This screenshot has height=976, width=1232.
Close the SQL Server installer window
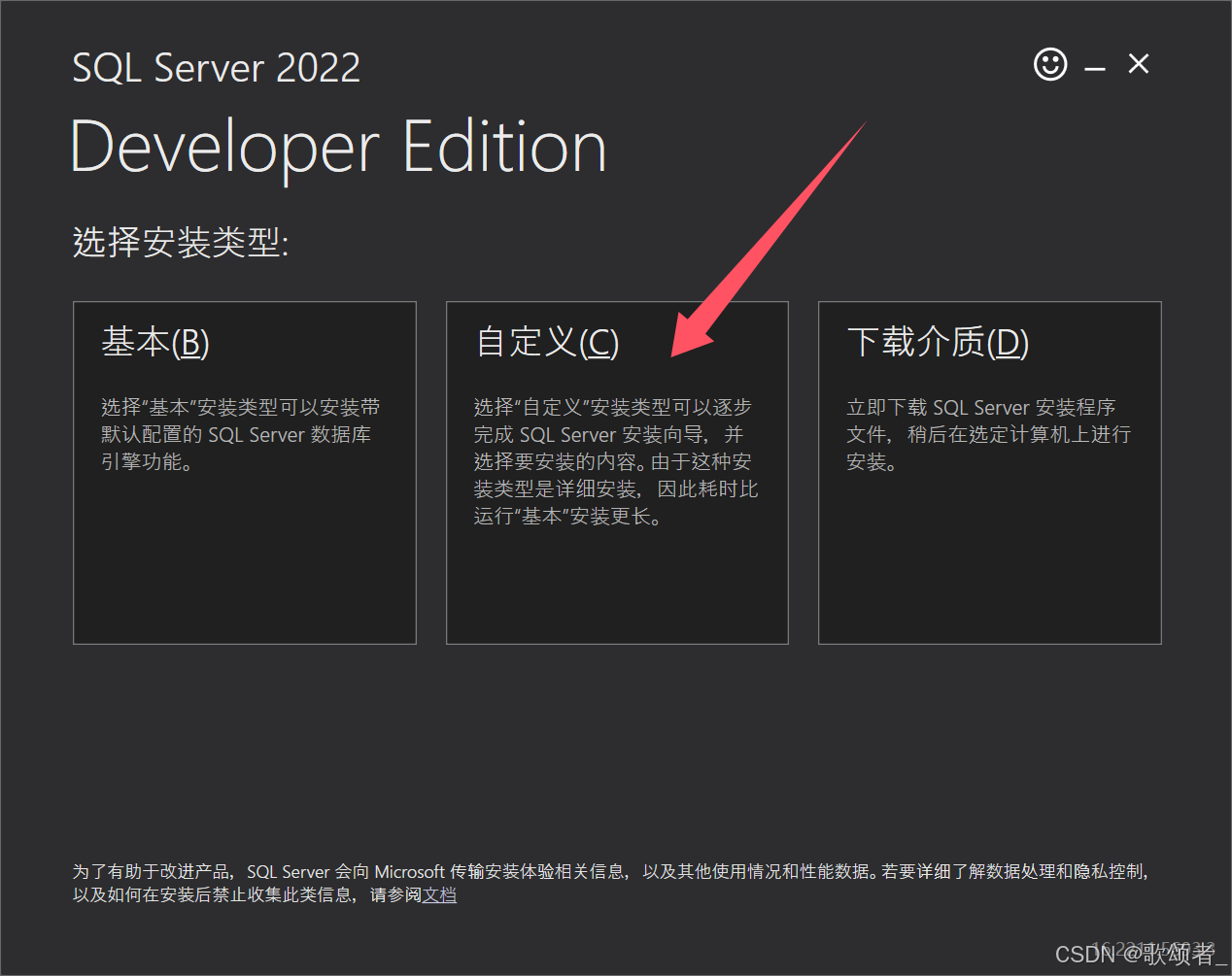pos(1139,64)
